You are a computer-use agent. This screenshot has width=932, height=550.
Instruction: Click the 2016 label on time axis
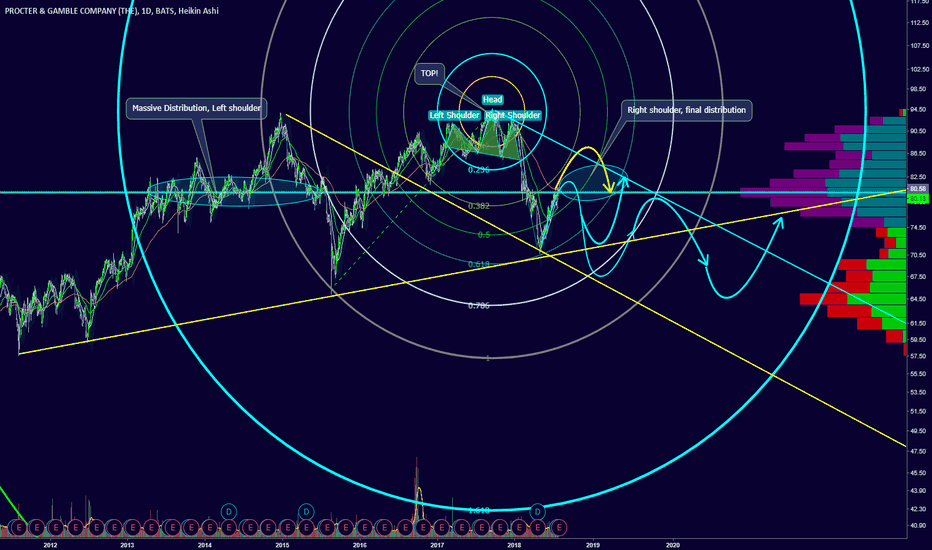[x=360, y=544]
